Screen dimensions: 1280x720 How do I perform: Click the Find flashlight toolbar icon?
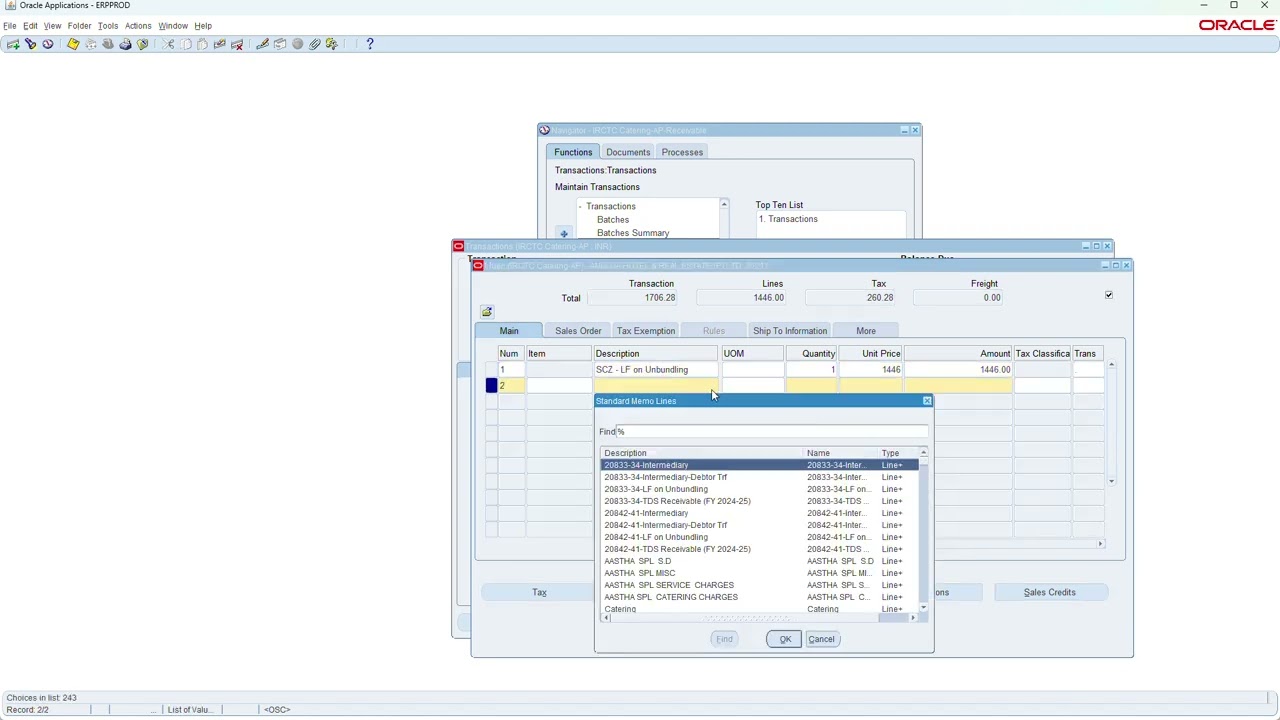pos(30,44)
